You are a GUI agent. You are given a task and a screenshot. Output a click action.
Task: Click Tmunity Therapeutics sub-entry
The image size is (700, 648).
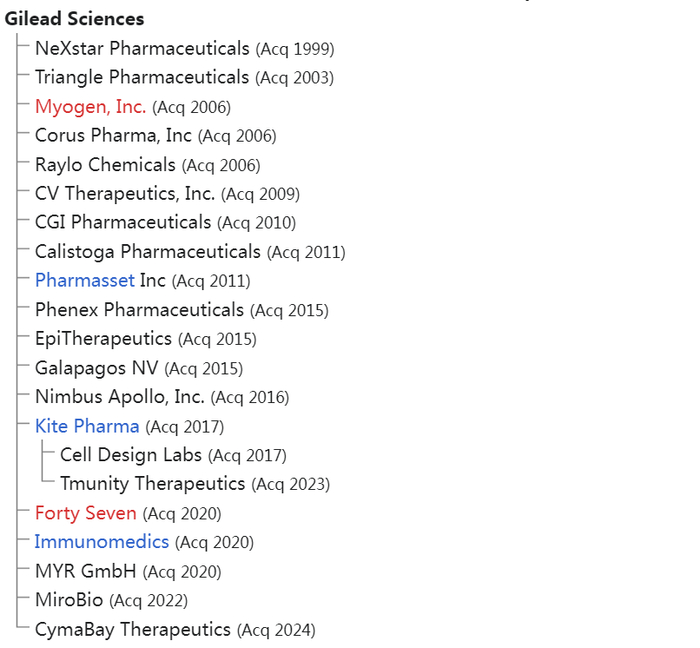click(152, 484)
